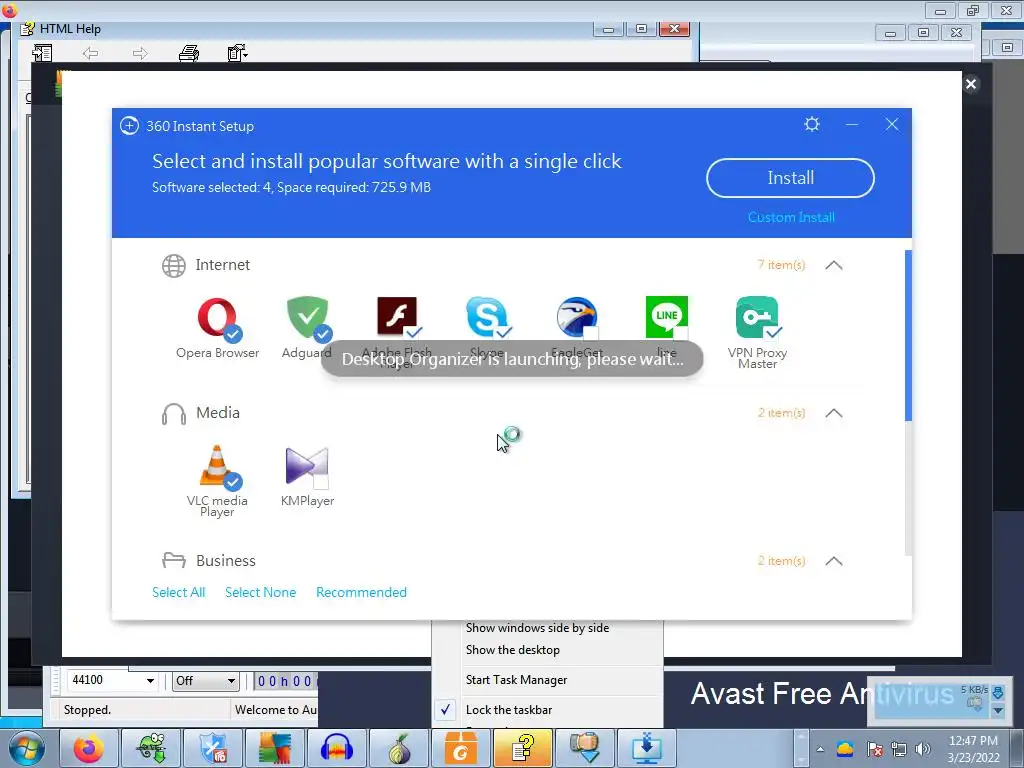This screenshot has height=768, width=1024.
Task: Click the Adobe Flash Player icon
Action: [396, 316]
